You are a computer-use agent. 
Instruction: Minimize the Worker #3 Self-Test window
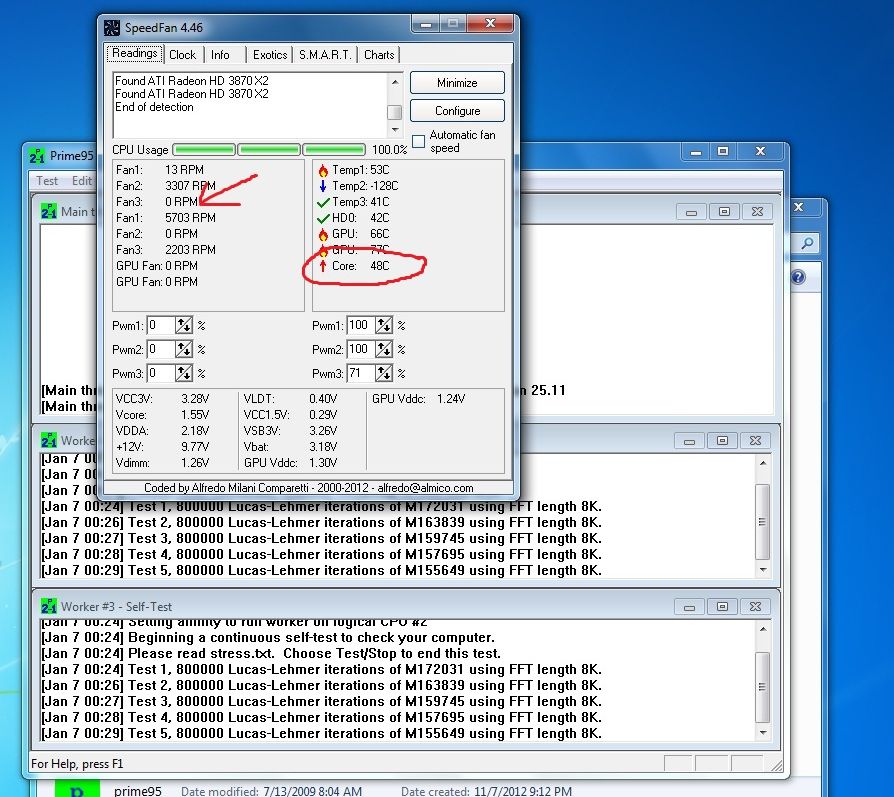(689, 607)
